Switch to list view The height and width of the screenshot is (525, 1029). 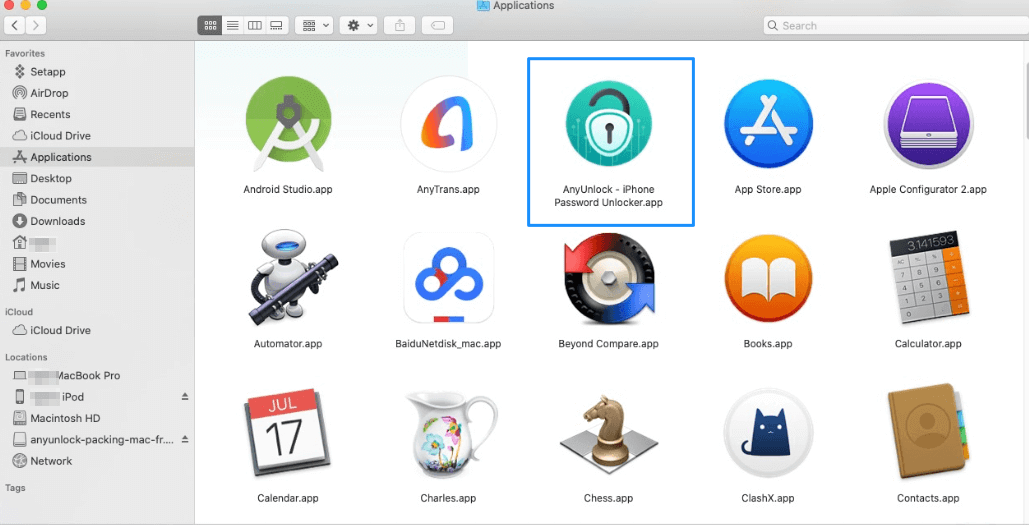[232, 26]
